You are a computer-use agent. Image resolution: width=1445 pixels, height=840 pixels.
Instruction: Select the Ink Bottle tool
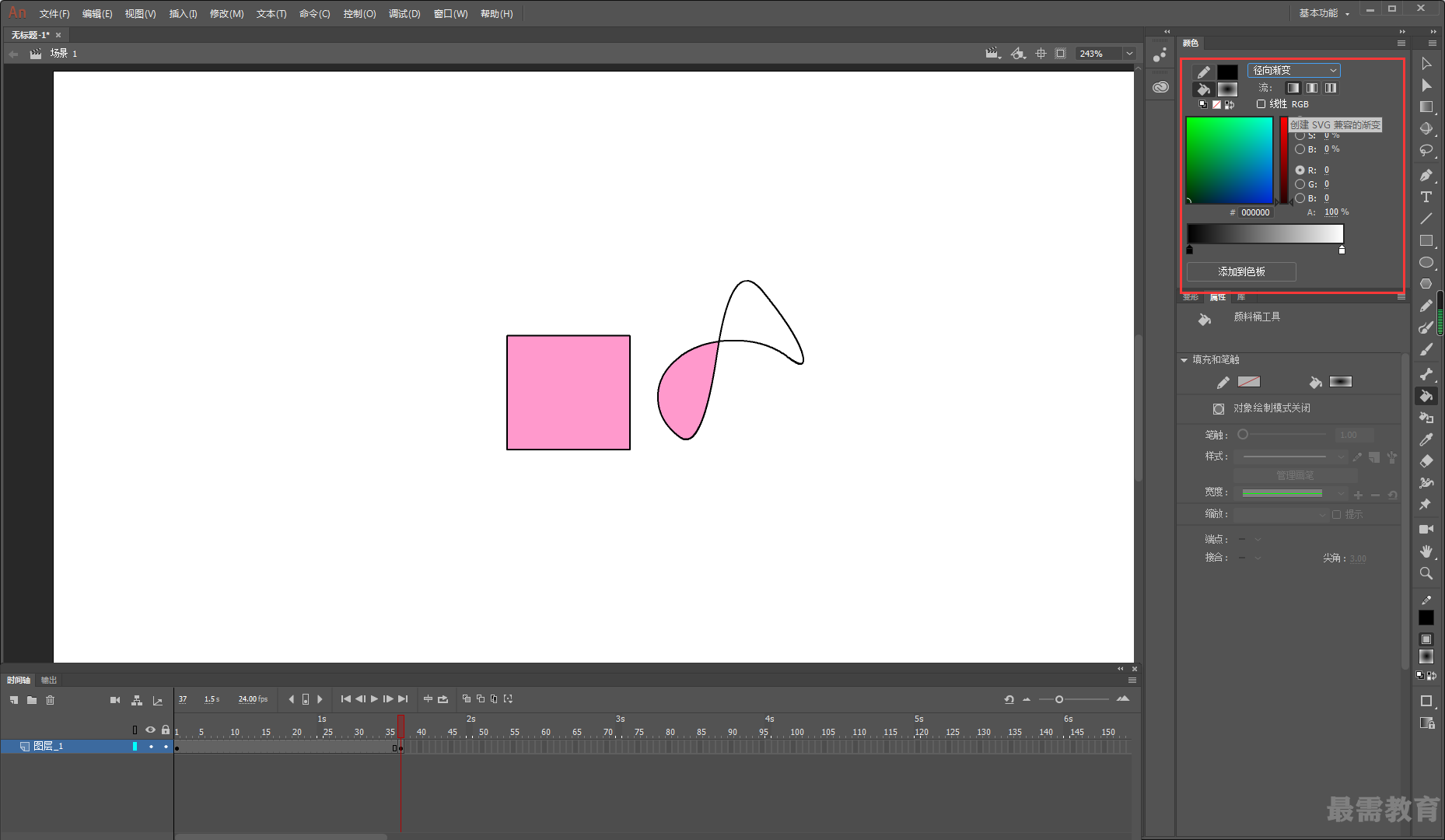(x=1426, y=418)
